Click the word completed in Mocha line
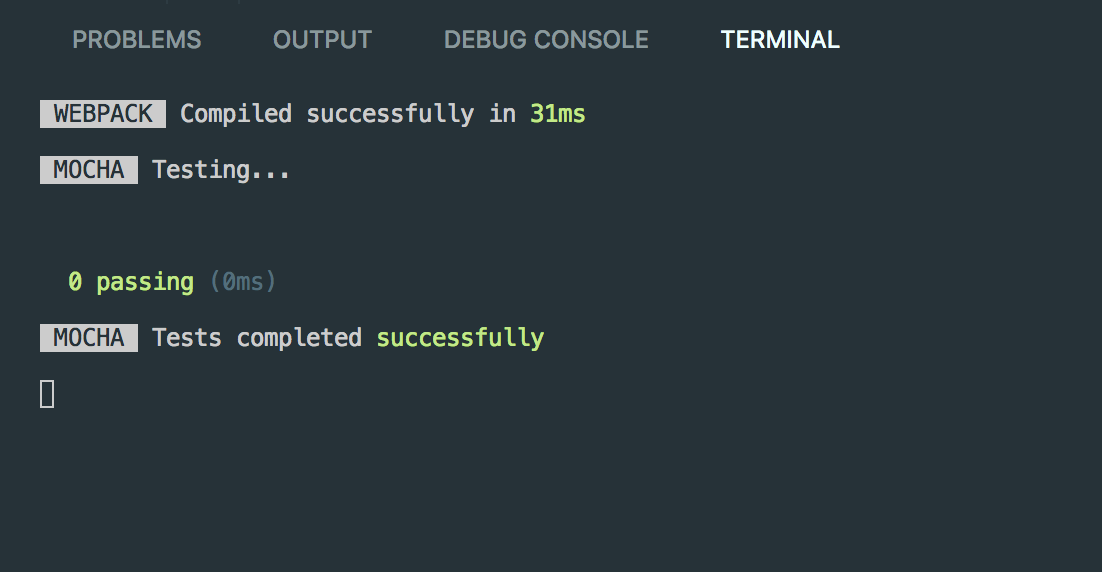This screenshot has height=572, width=1102. 299,338
